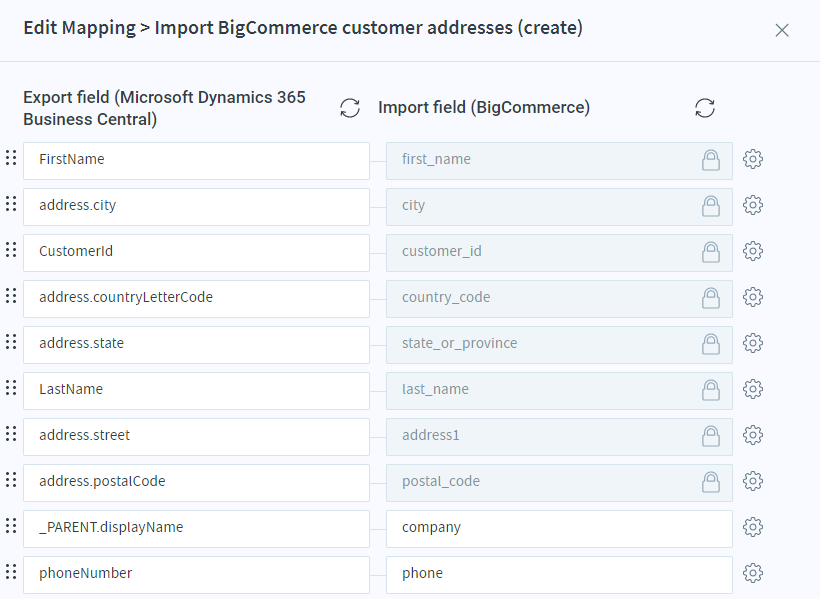Open settings gear for first_name mapping
This screenshot has width=820, height=599.
[x=753, y=159]
